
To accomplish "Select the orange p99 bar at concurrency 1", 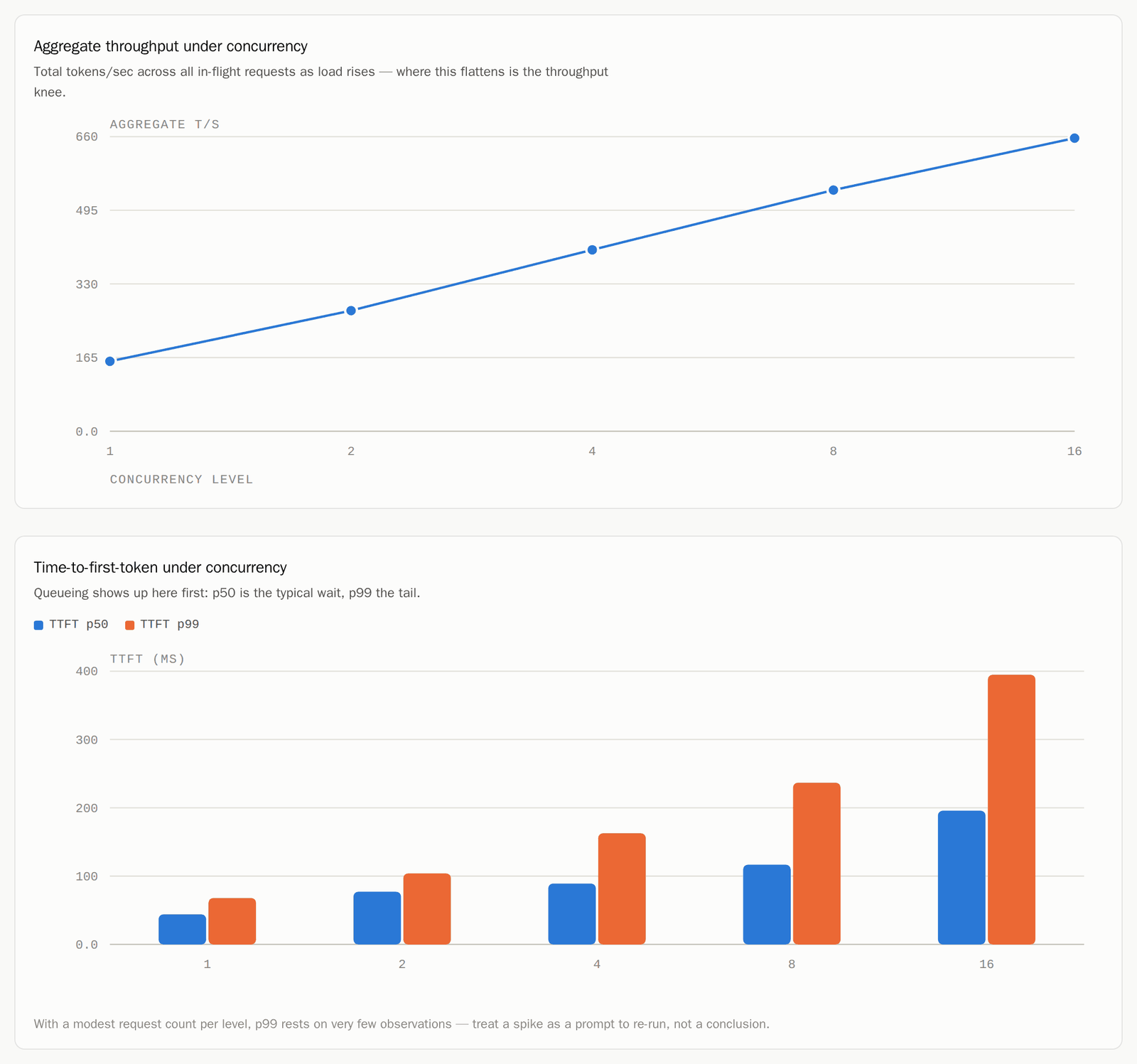I will (232, 921).
